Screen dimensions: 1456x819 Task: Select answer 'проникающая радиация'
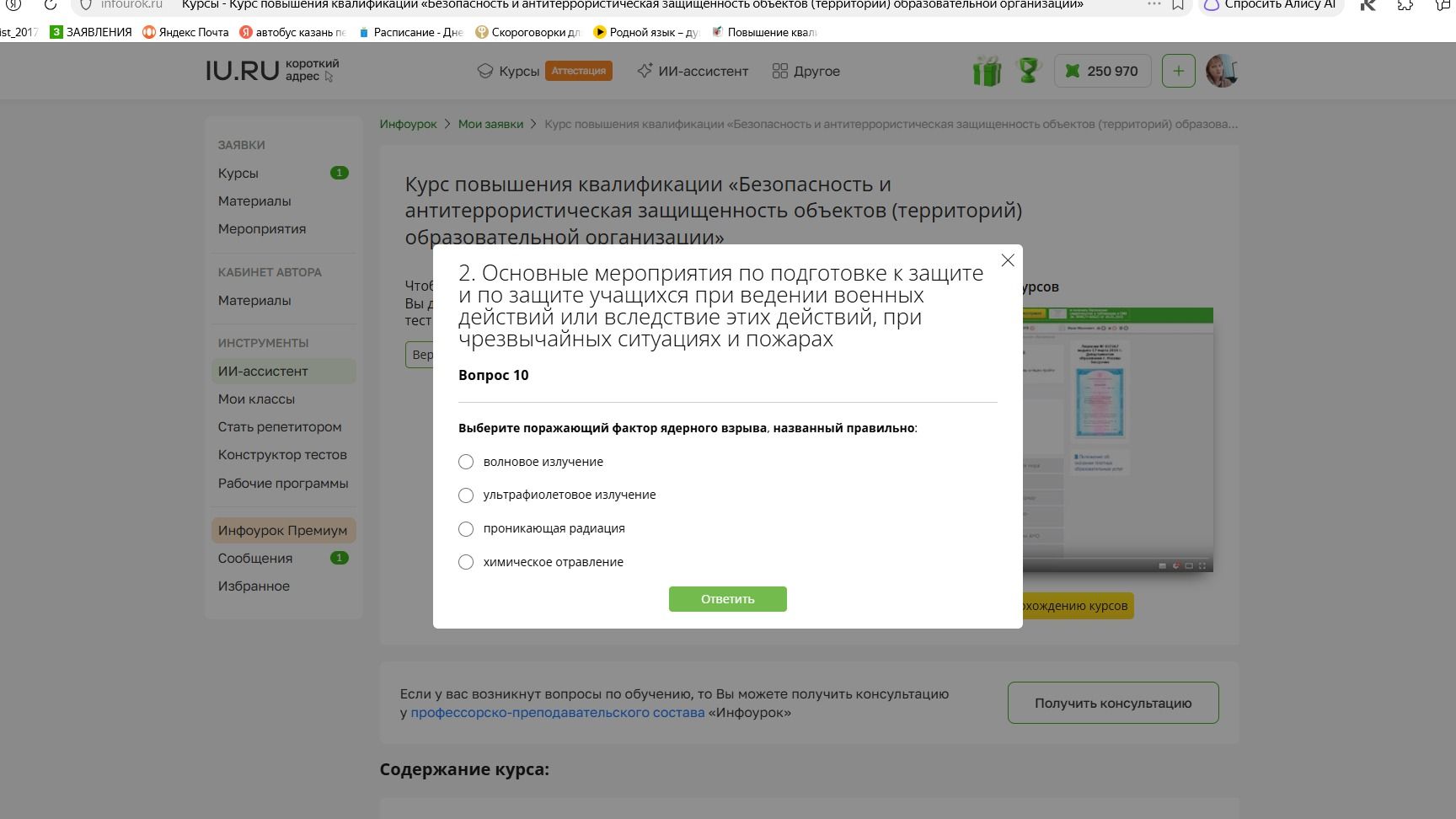[466, 529]
